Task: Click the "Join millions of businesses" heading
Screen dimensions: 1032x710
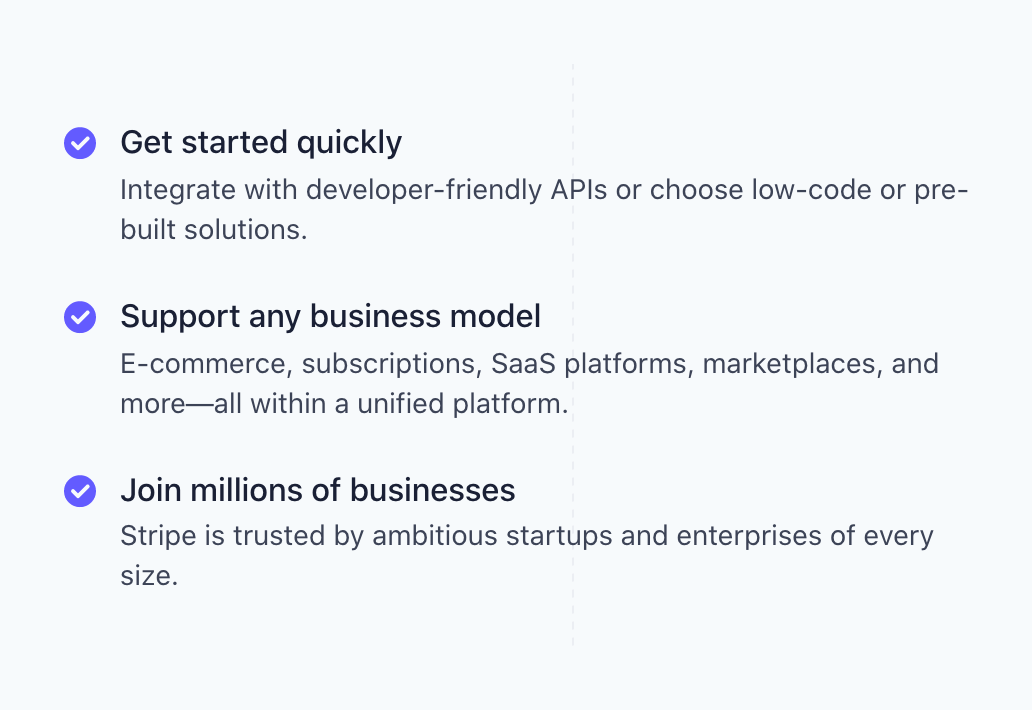Action: tap(317, 490)
